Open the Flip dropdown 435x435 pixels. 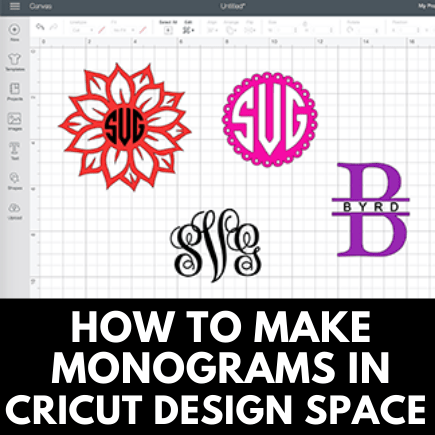point(250,30)
